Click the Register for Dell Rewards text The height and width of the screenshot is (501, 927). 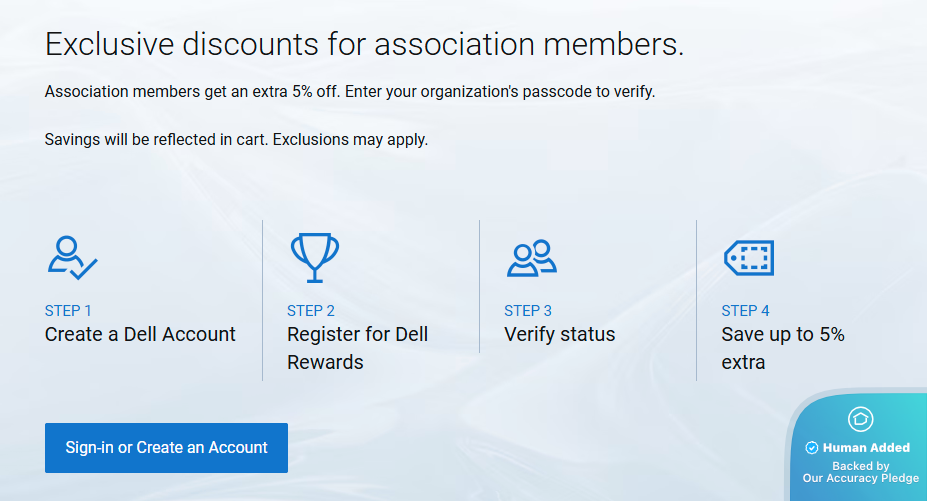(357, 348)
